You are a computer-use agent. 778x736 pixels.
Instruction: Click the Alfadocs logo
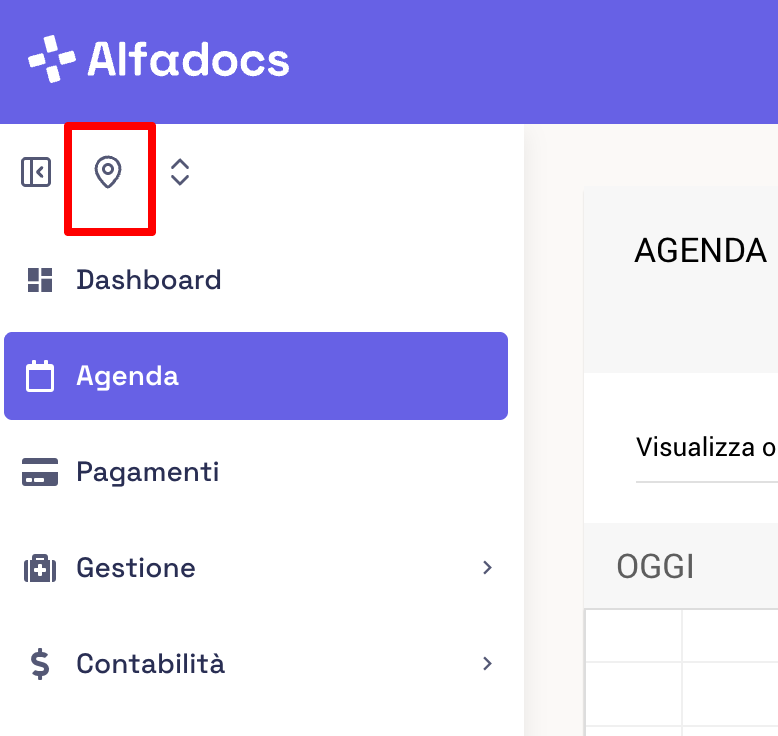point(158,60)
